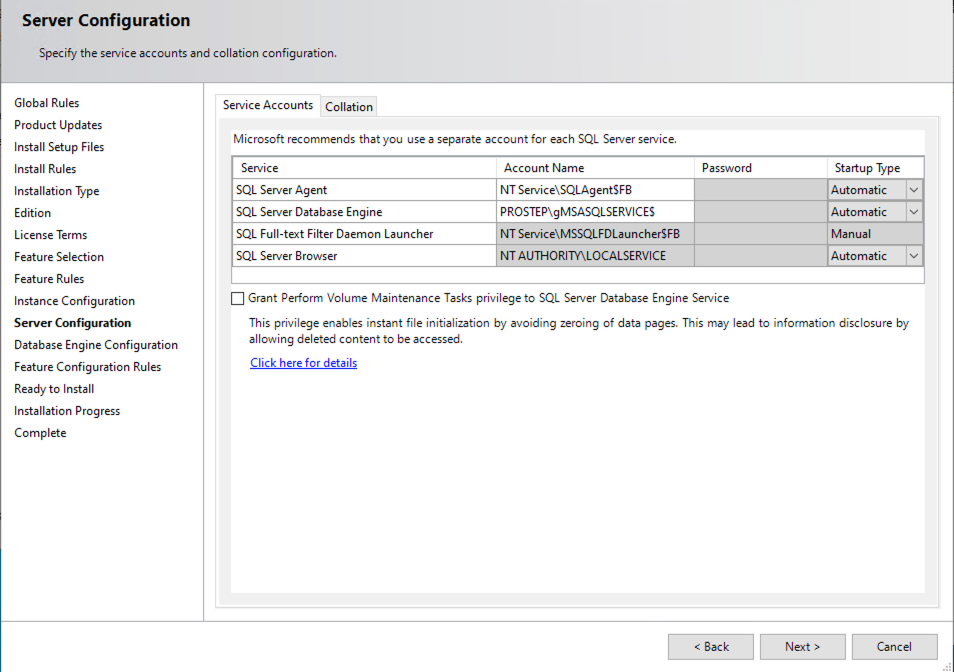Open SQL Server Database Engine startup type dropdown
The height and width of the screenshot is (672, 954).
click(914, 212)
